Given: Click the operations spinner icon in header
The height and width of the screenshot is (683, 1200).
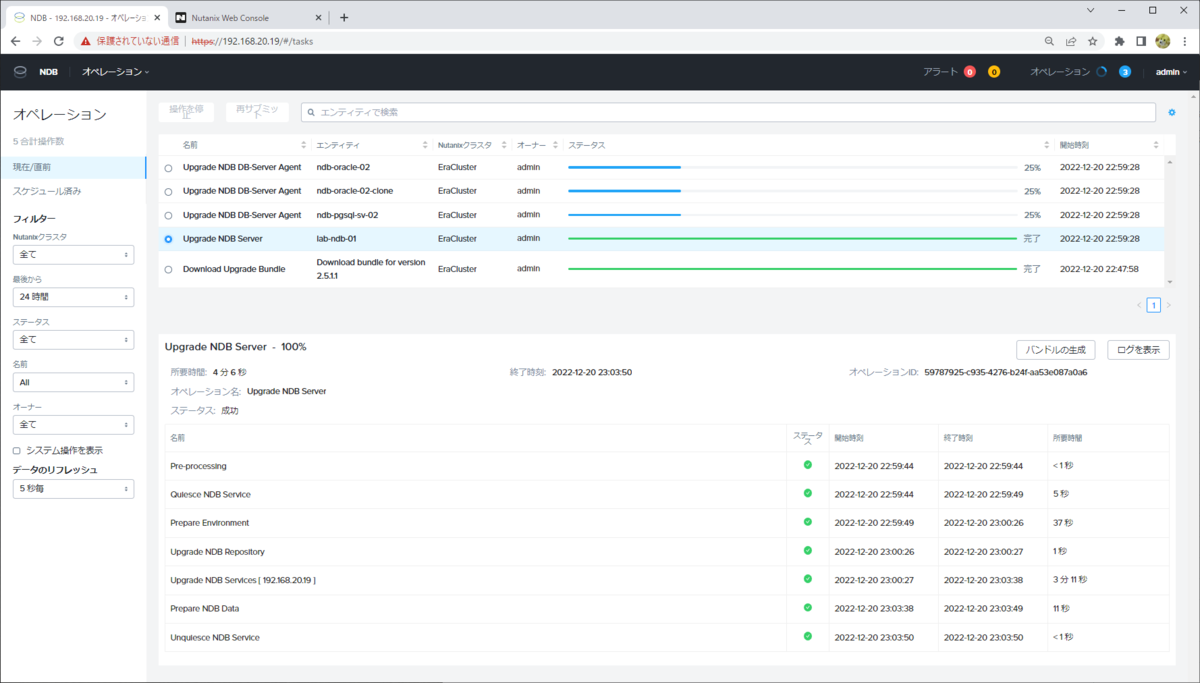Looking at the screenshot, I should 1101,72.
